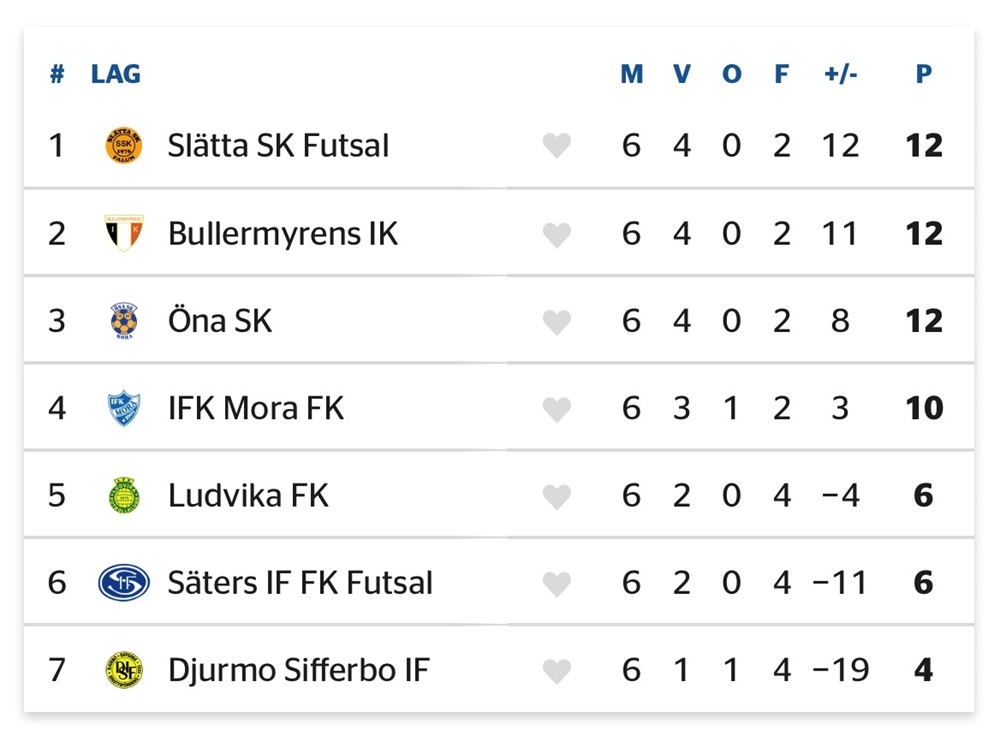Screen dimensions: 1000x747
Task: Favorite Slätta SK Futsal with the heart
Action: 557,147
